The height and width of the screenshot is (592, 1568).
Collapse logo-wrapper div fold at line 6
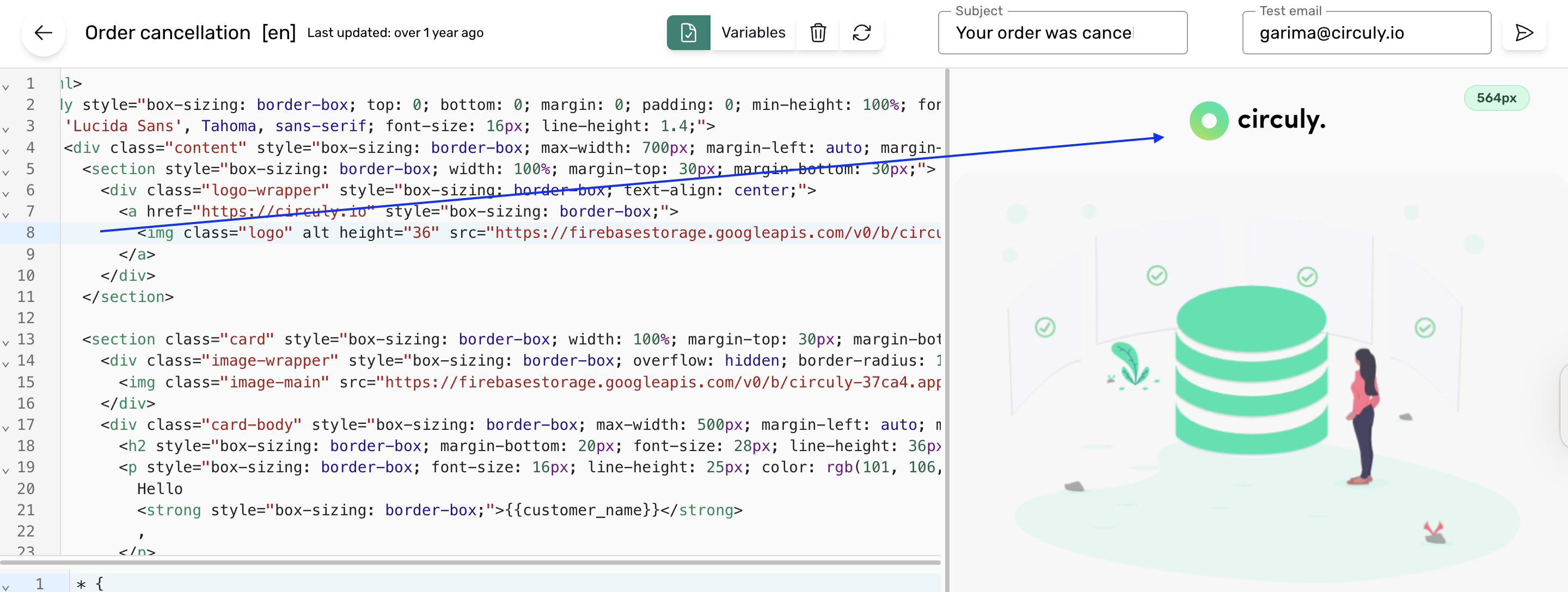pos(6,194)
